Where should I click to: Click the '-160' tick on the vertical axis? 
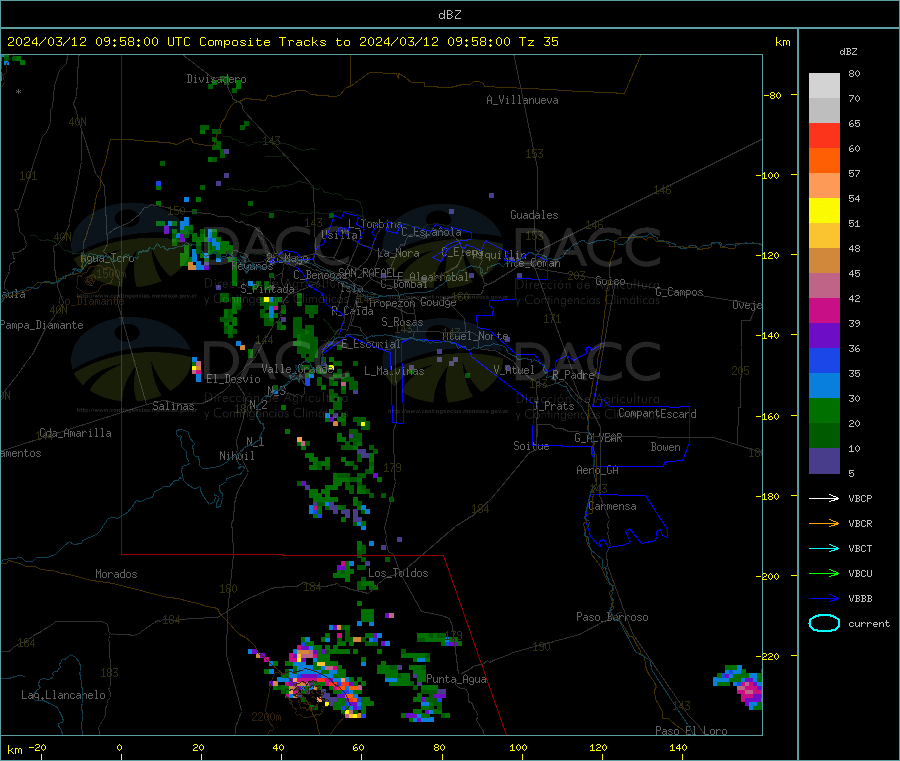tap(767, 416)
